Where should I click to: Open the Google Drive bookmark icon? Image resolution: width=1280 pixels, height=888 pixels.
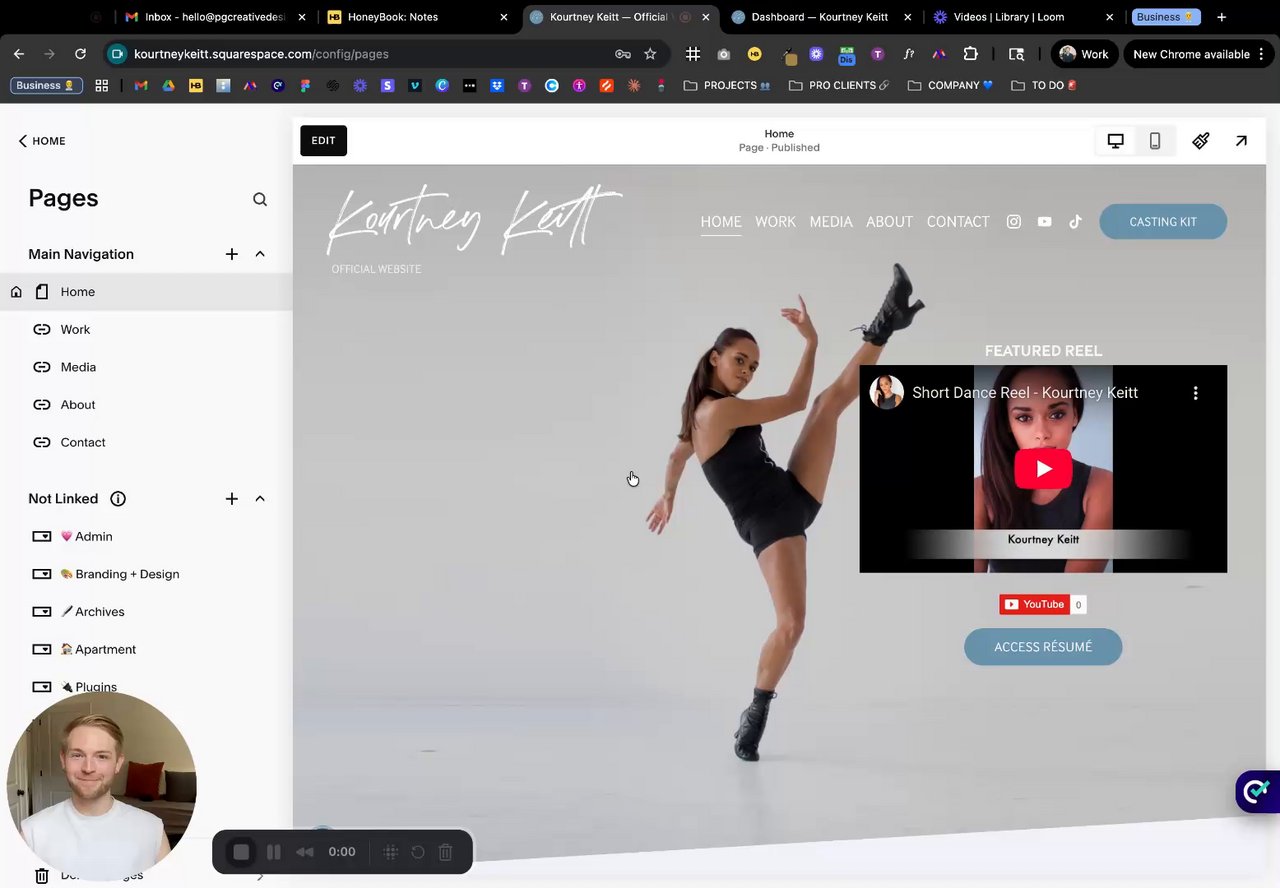tap(168, 86)
